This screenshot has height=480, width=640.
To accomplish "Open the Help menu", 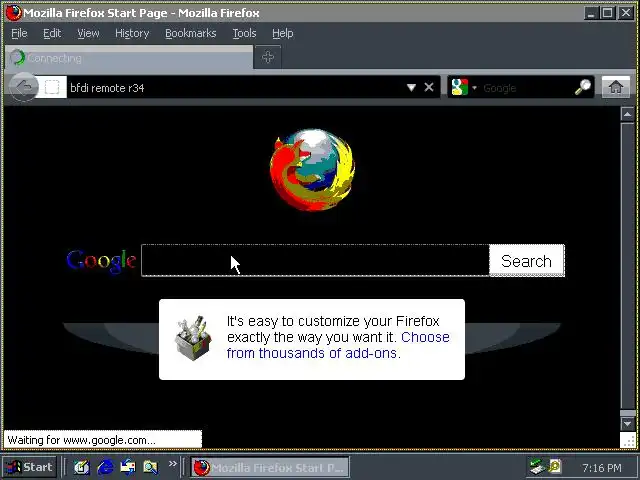I will 282,33.
